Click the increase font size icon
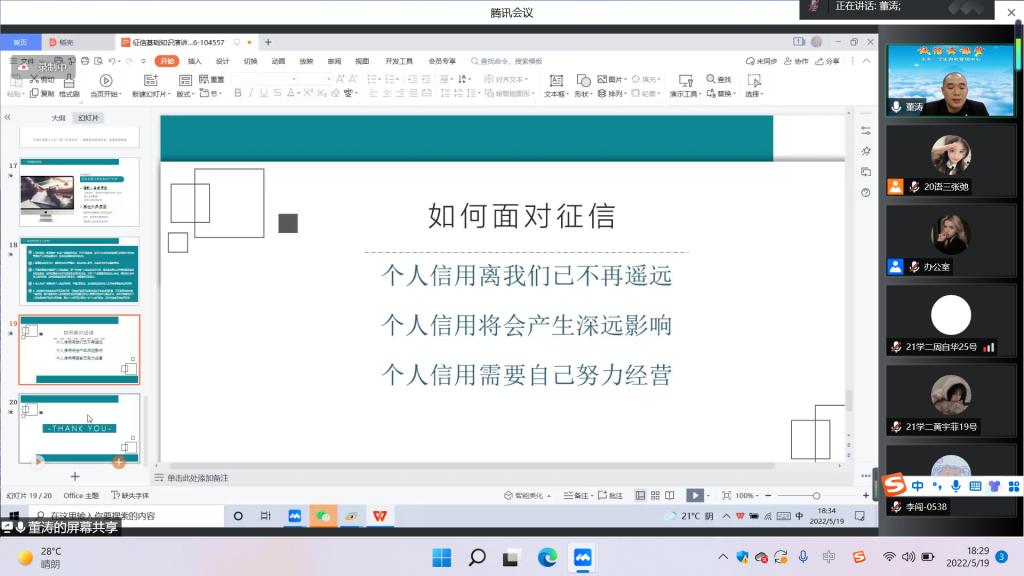Screen dimensions: 1024x576 coord(340,78)
